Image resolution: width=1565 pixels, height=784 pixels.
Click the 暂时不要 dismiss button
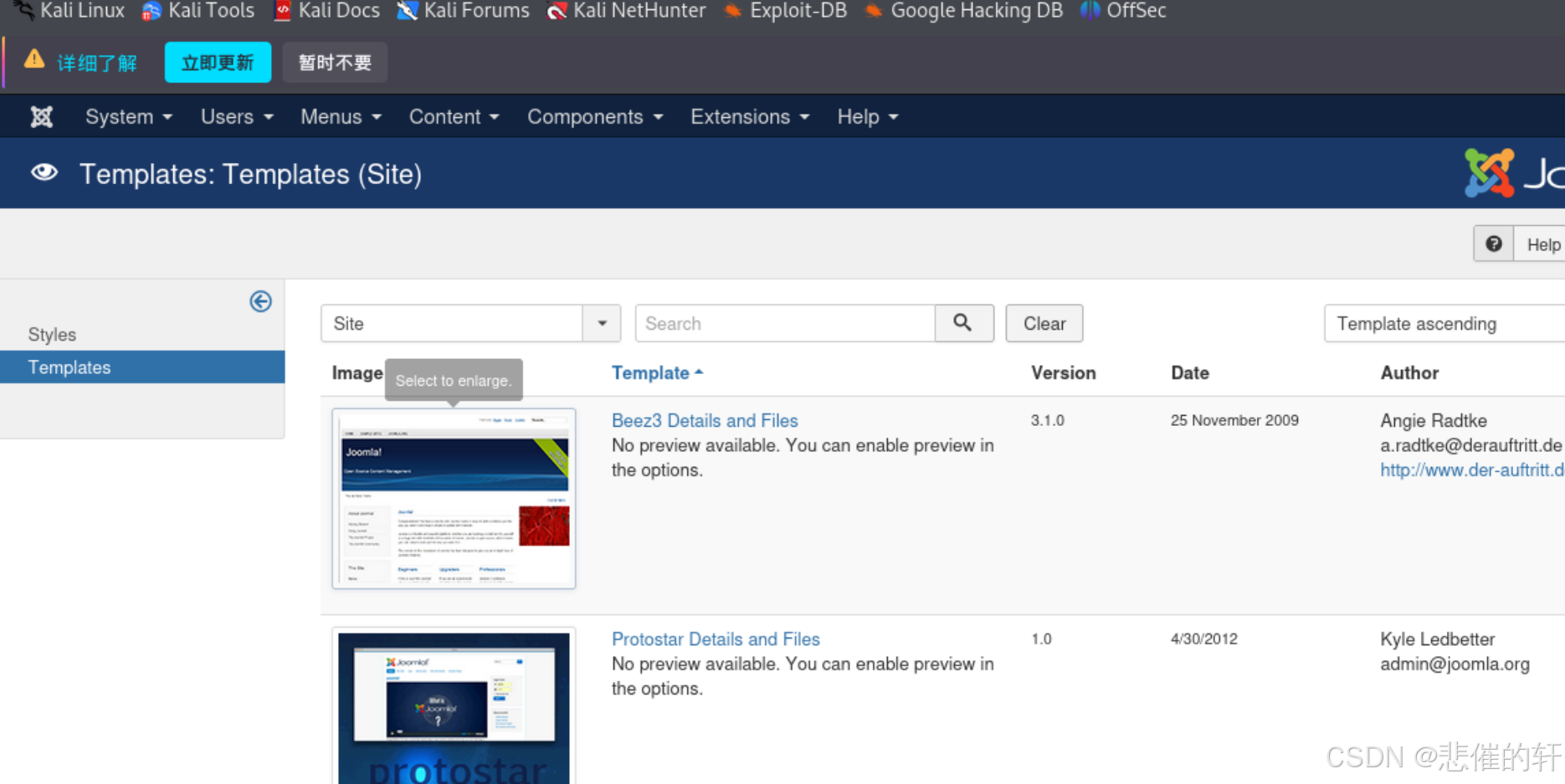click(x=335, y=62)
